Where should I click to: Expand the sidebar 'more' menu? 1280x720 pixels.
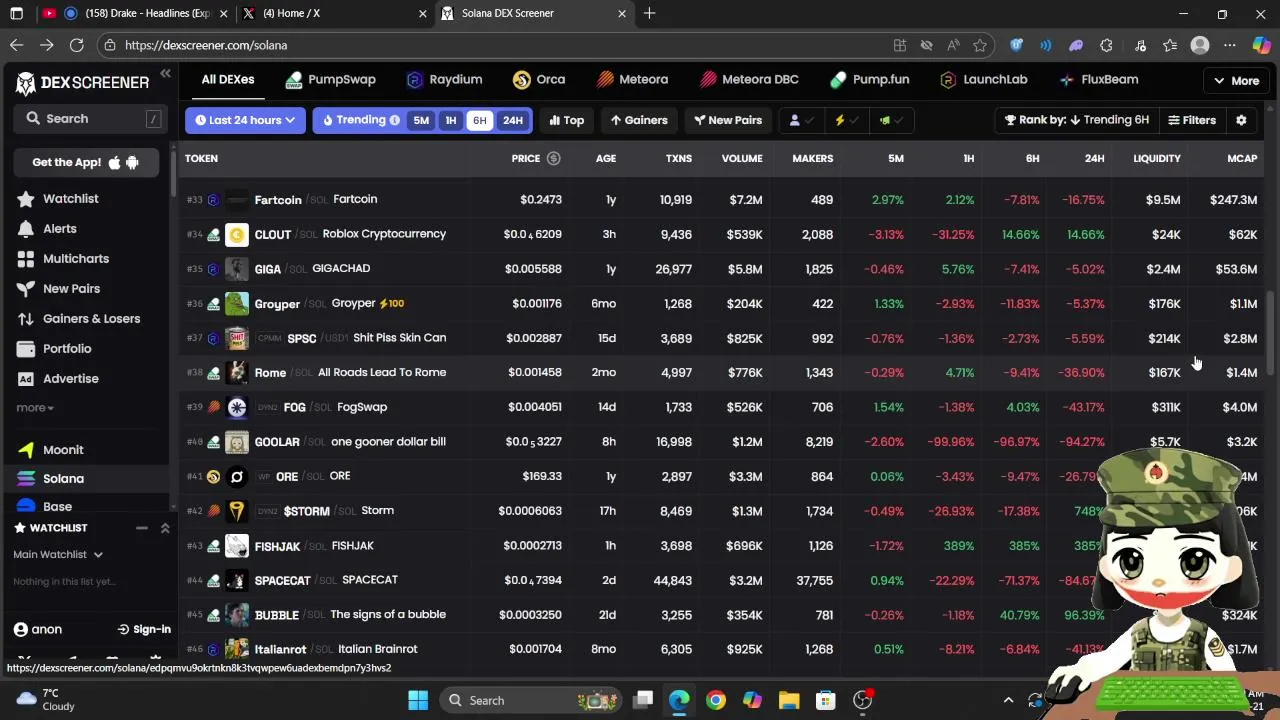[35, 408]
